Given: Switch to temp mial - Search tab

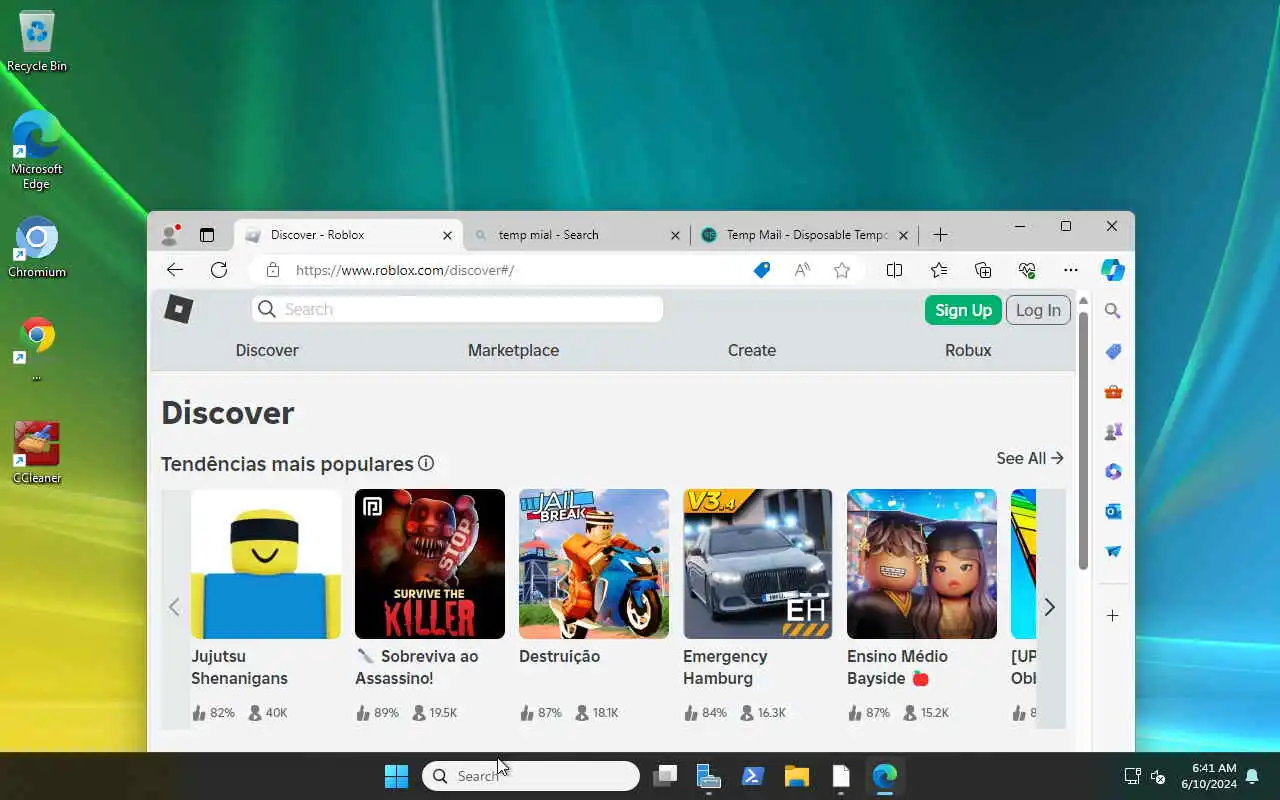Looking at the screenshot, I should tap(577, 235).
